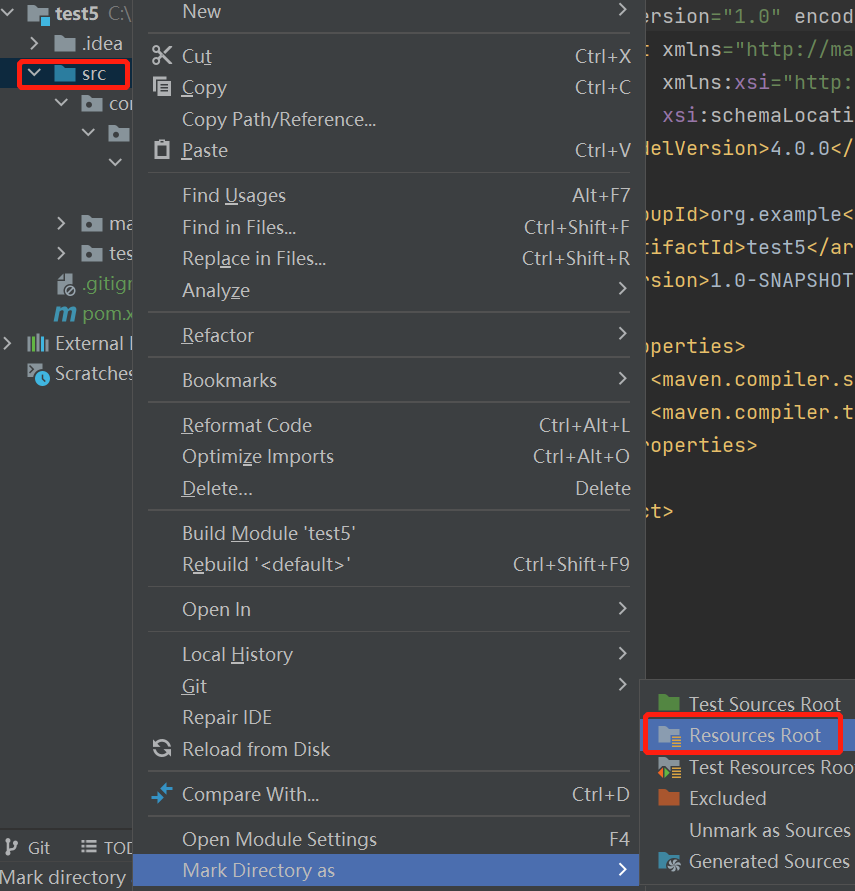Viewport: 855px width, 891px height.
Task: Click the Test Resources Root folder icon
Action: tap(669, 767)
